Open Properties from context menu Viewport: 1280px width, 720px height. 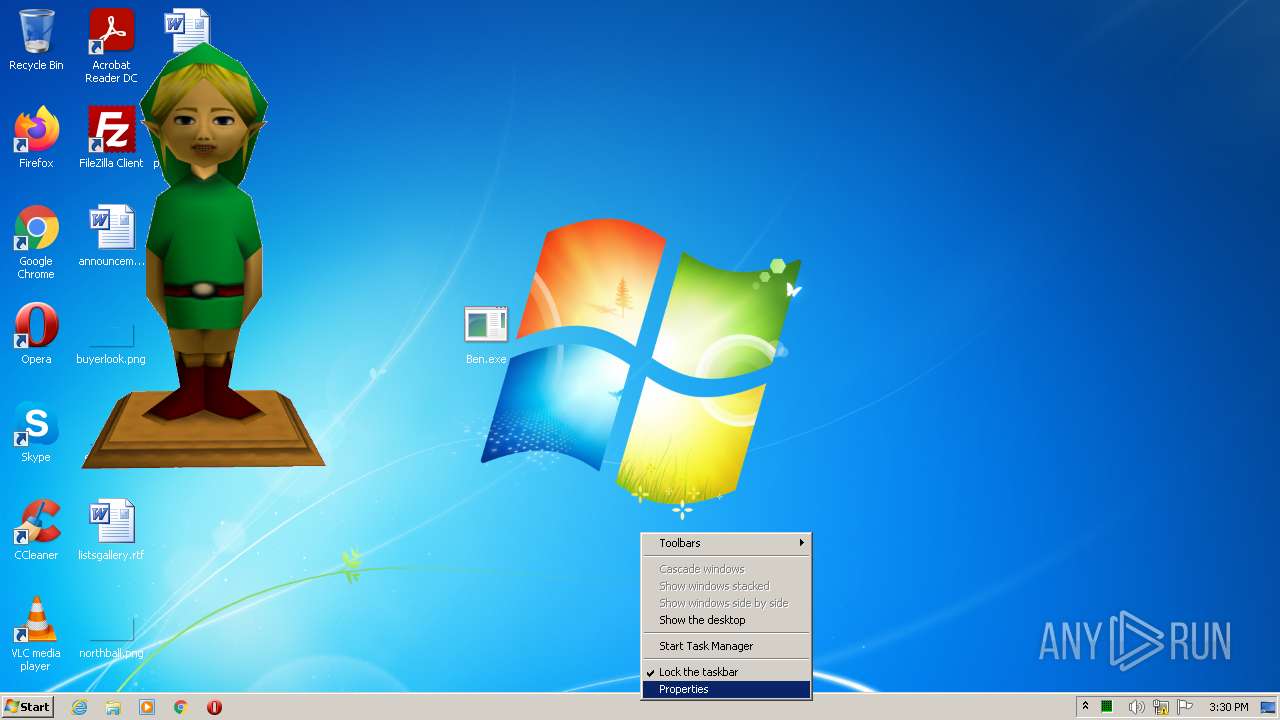[726, 689]
